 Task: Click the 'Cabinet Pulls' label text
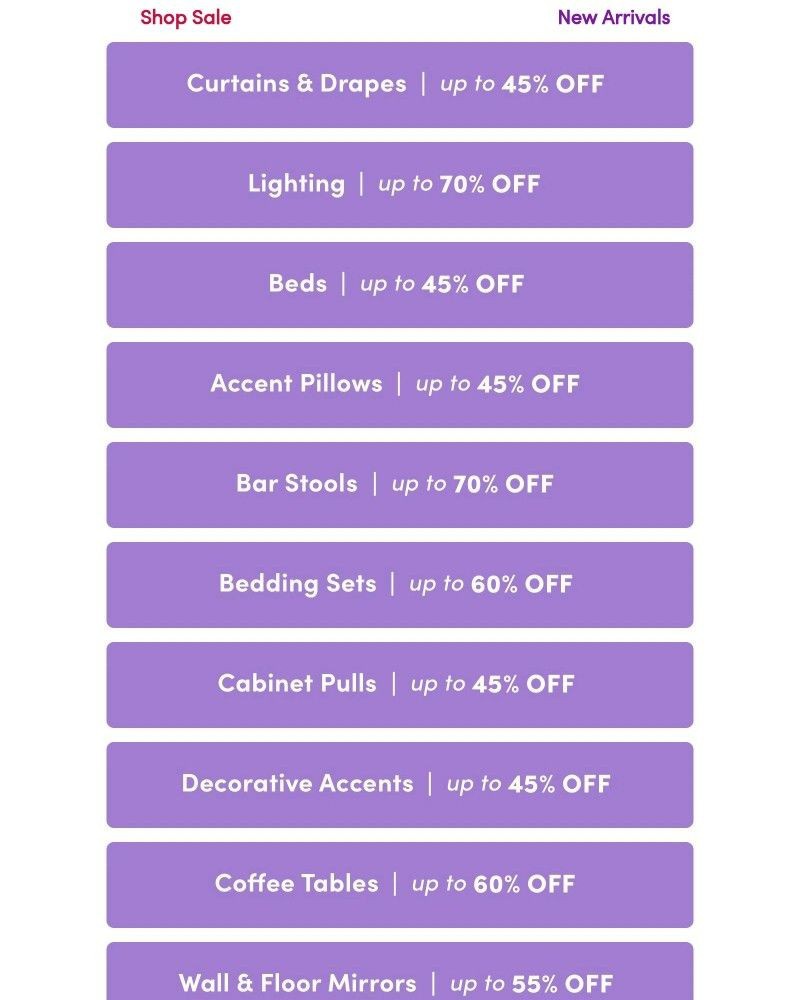[297, 683]
